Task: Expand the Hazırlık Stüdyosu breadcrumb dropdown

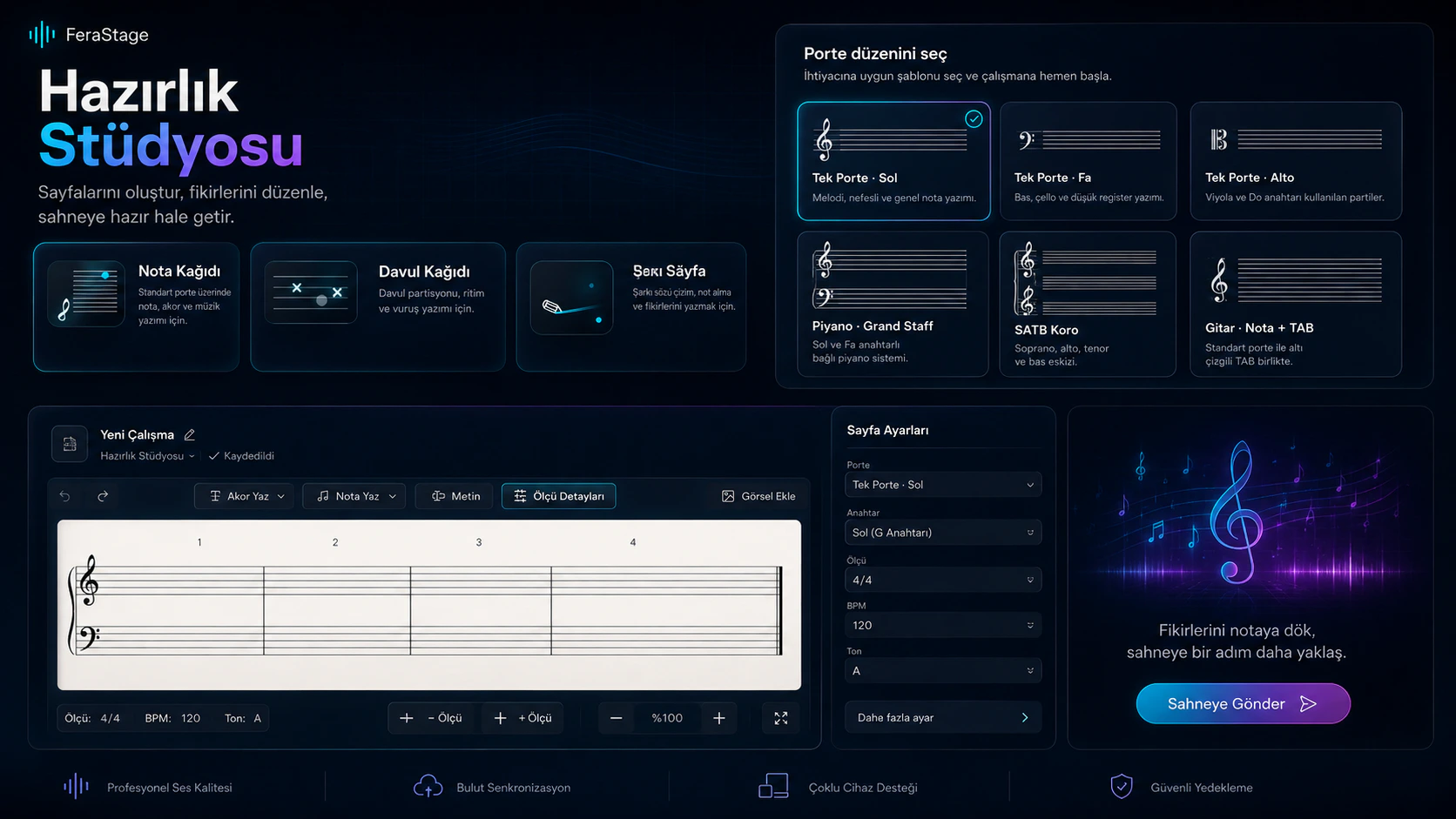Action: 147,456
